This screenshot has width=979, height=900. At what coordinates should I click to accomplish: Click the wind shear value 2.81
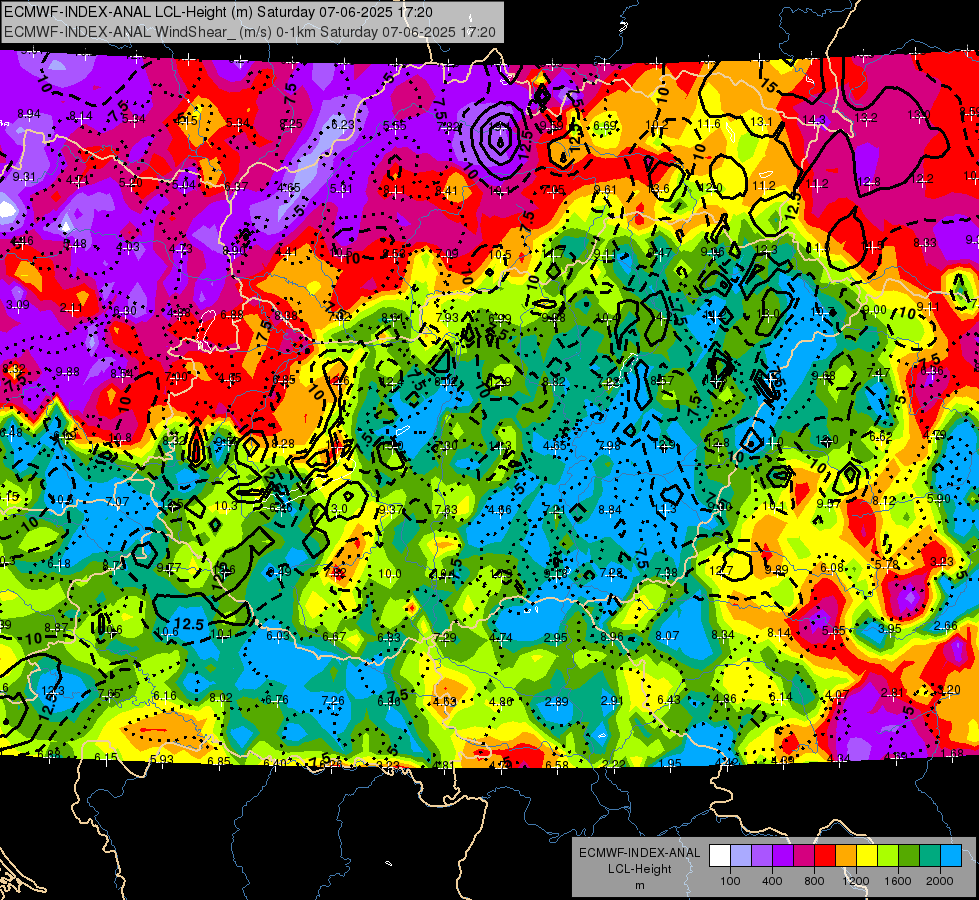point(893,692)
